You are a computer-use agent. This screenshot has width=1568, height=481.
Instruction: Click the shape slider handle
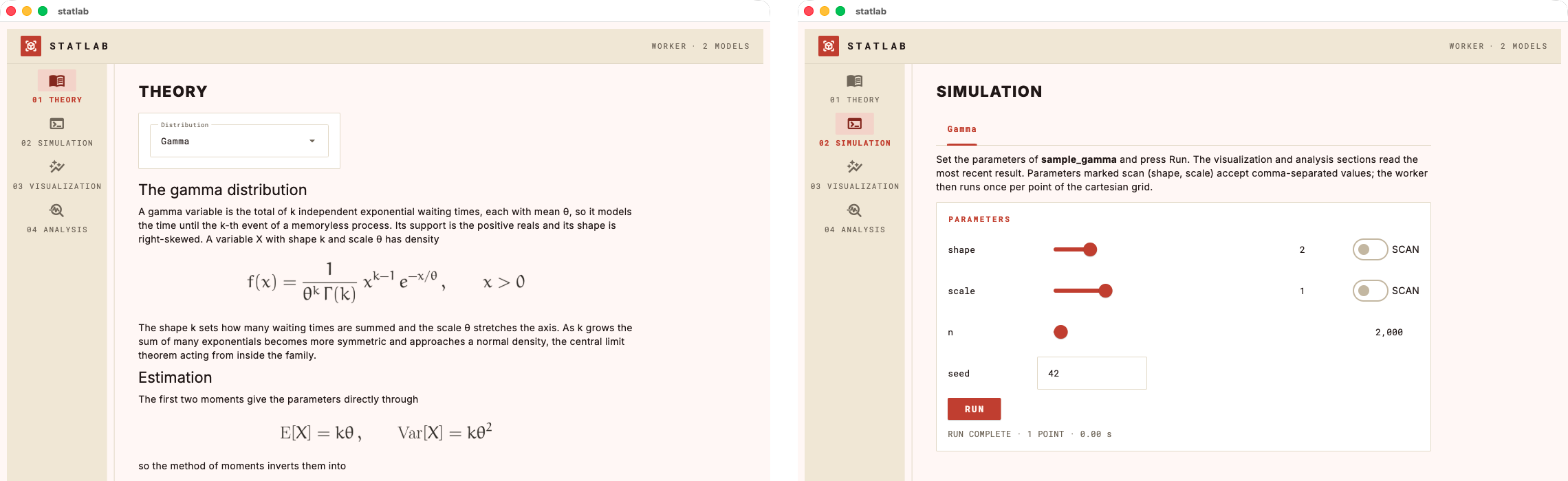pos(1090,249)
